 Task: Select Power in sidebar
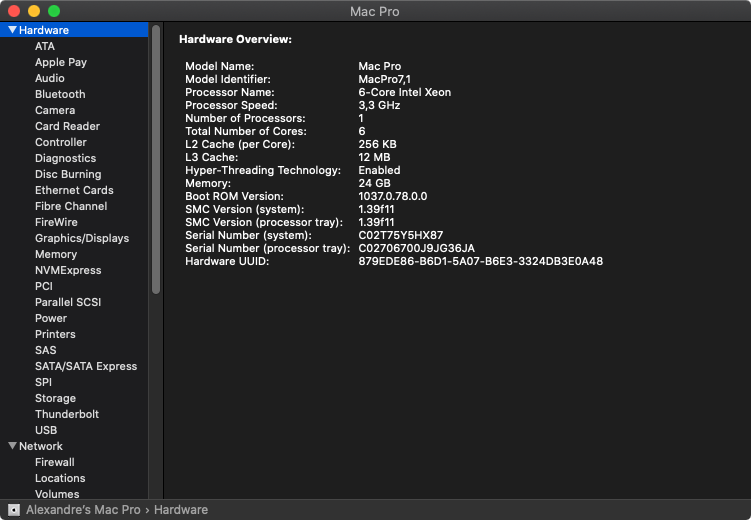click(51, 318)
